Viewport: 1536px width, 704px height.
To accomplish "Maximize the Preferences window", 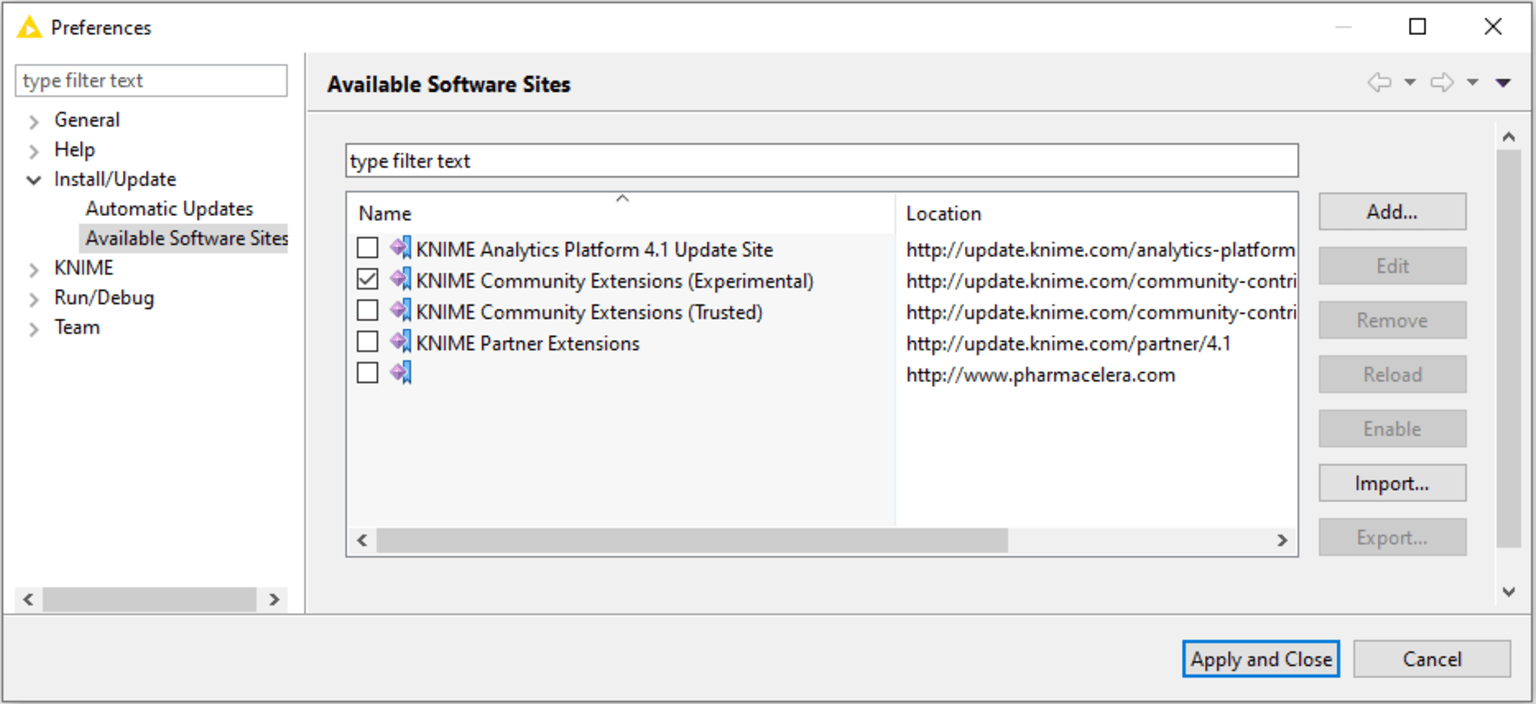I will pos(1417,27).
